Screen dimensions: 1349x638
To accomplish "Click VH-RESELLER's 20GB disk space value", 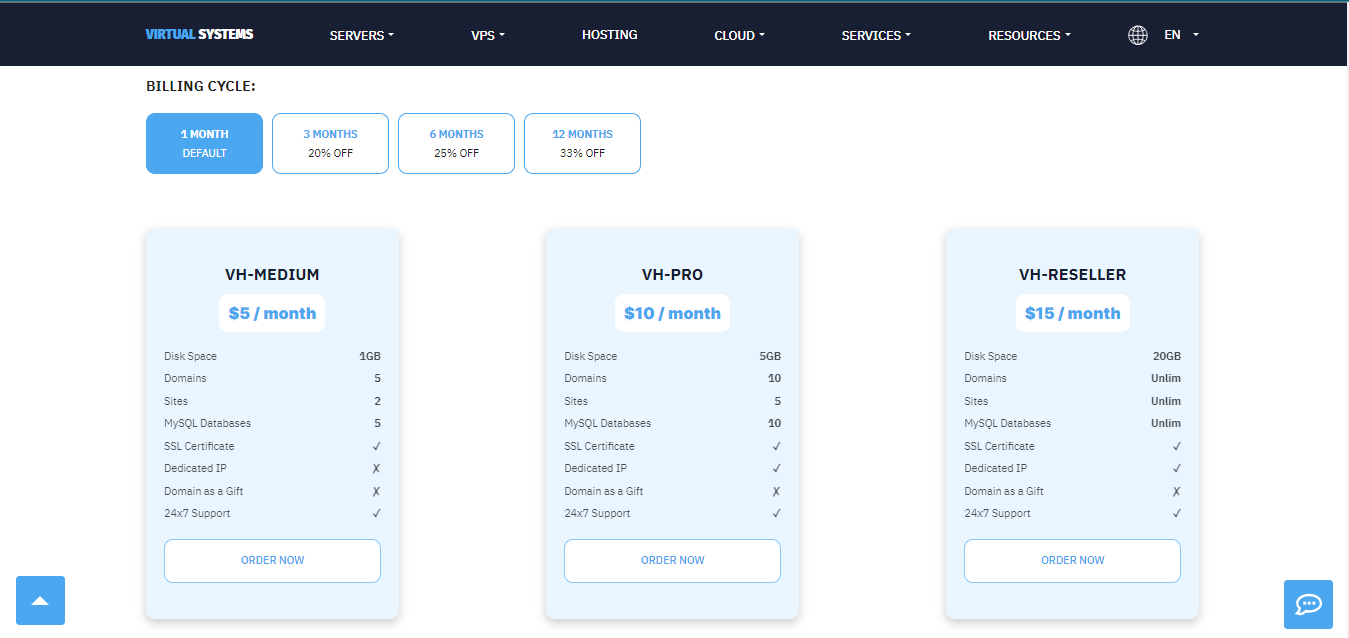I will pos(1167,356).
